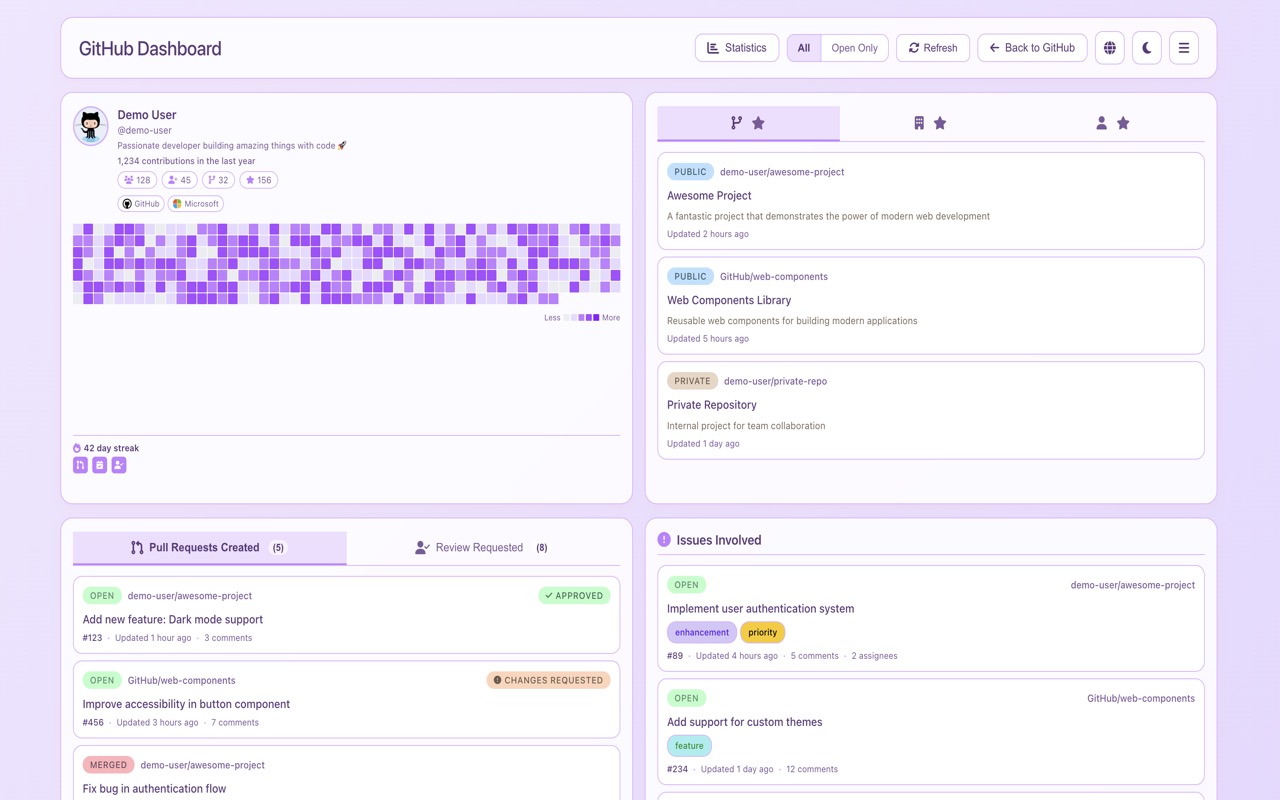Click Back to GitHub
Screen dimensions: 1280x800
[x=1032, y=47]
